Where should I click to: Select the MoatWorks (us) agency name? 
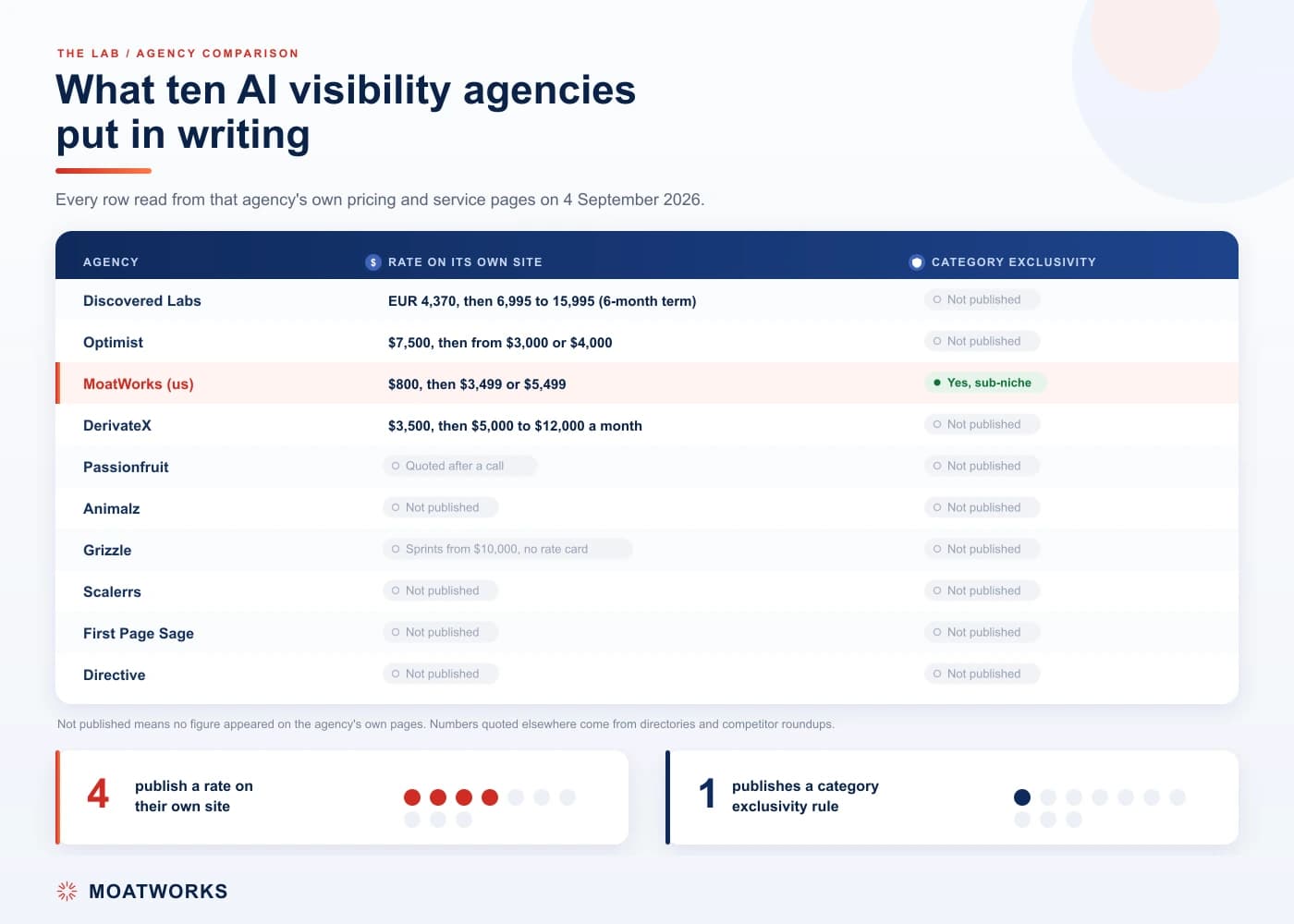point(139,383)
